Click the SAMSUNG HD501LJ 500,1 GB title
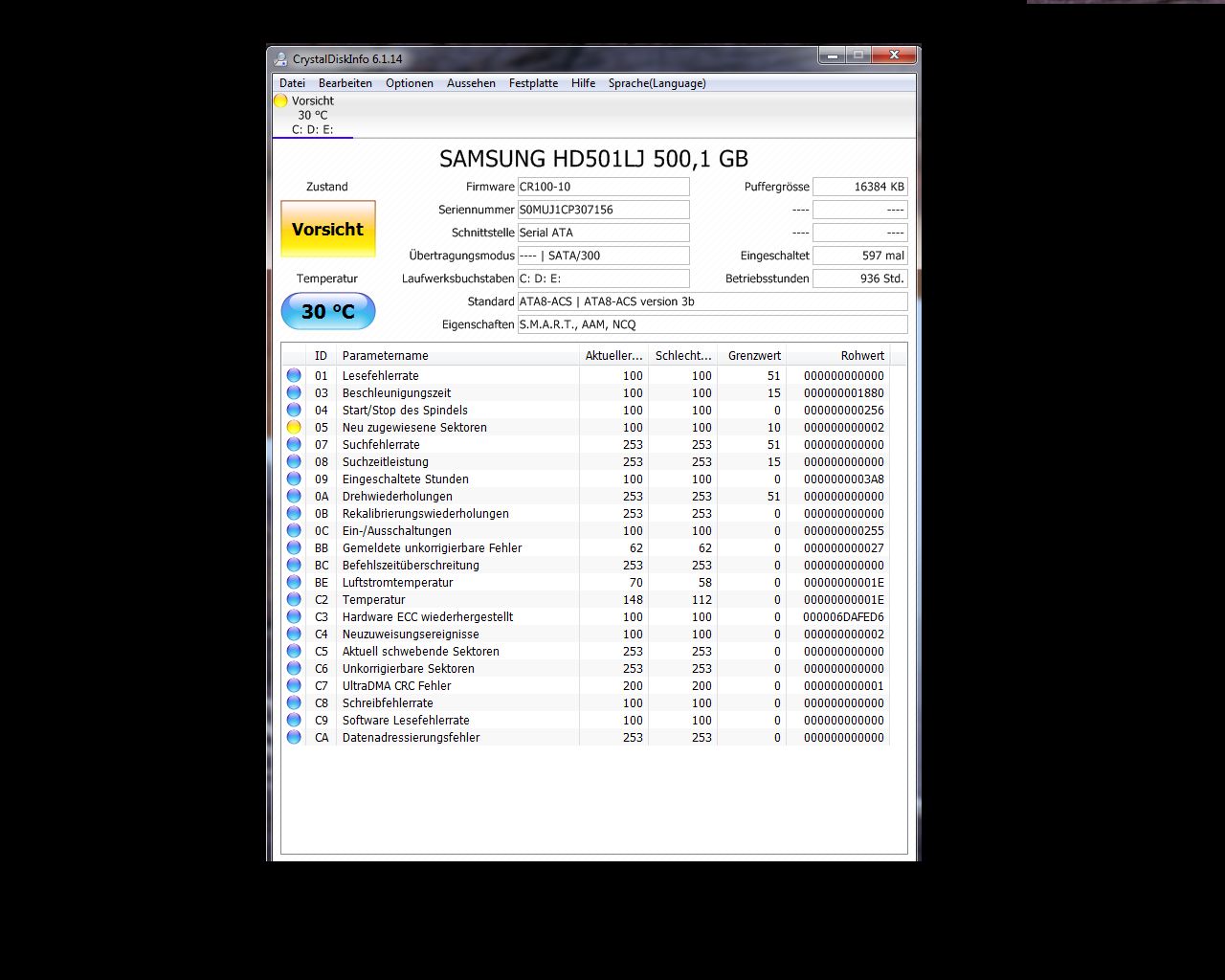 click(593, 159)
